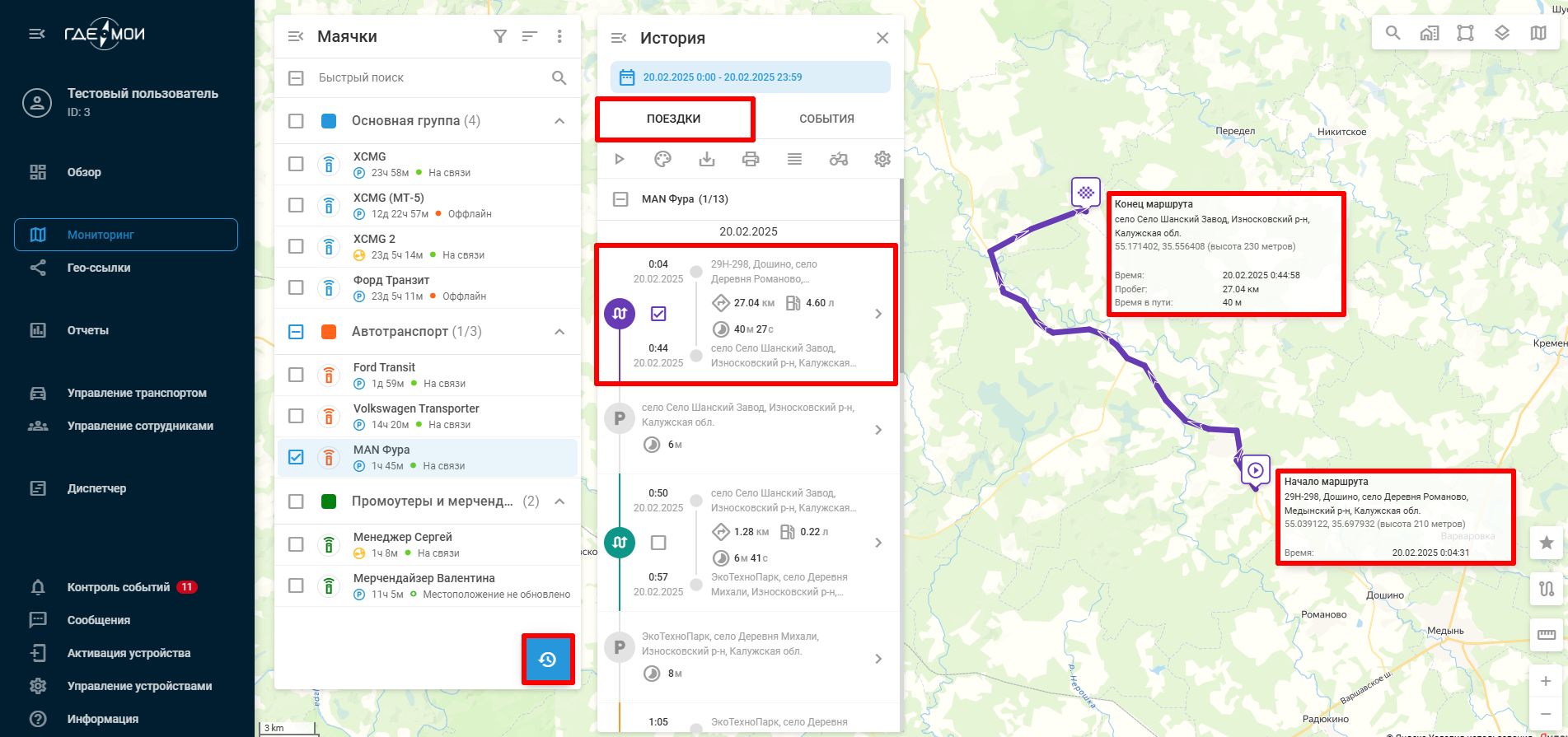Screen dimensions: 1568x737
Task: Click the favorites star icon on map
Action: pyautogui.click(x=1546, y=543)
